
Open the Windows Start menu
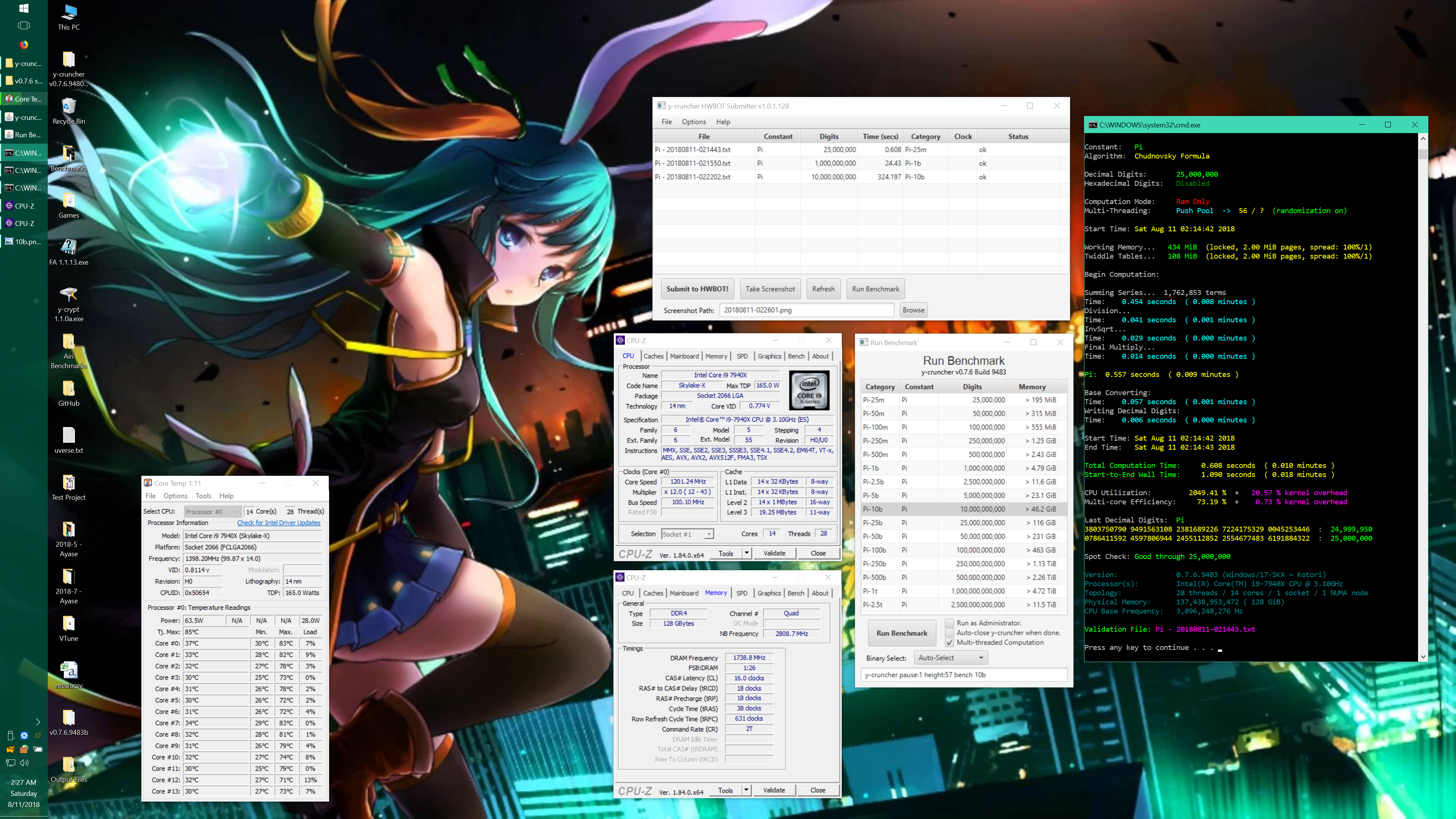click(24, 8)
